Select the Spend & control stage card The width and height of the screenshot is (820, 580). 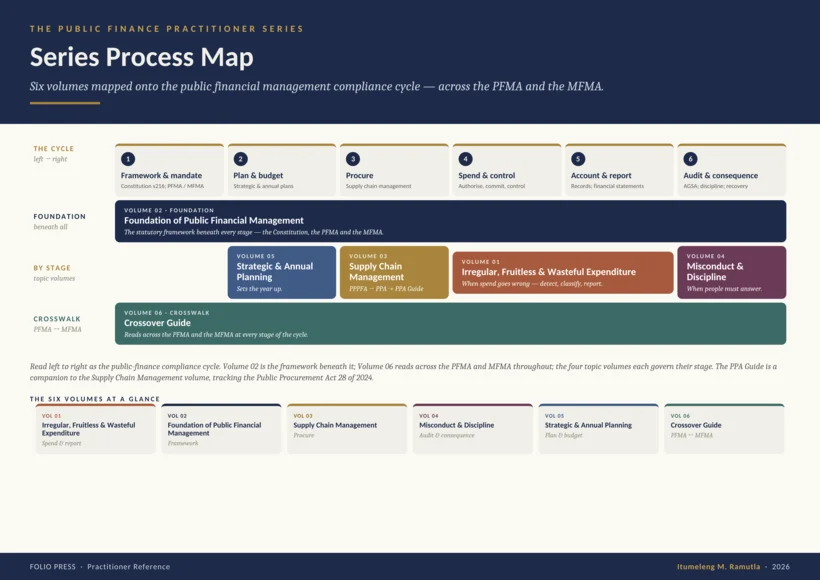[x=507, y=170]
